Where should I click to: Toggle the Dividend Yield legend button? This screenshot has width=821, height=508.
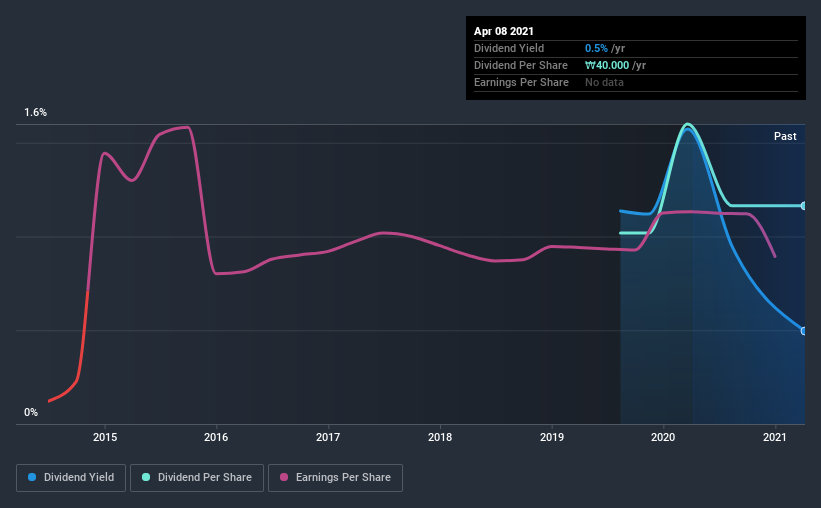71,478
